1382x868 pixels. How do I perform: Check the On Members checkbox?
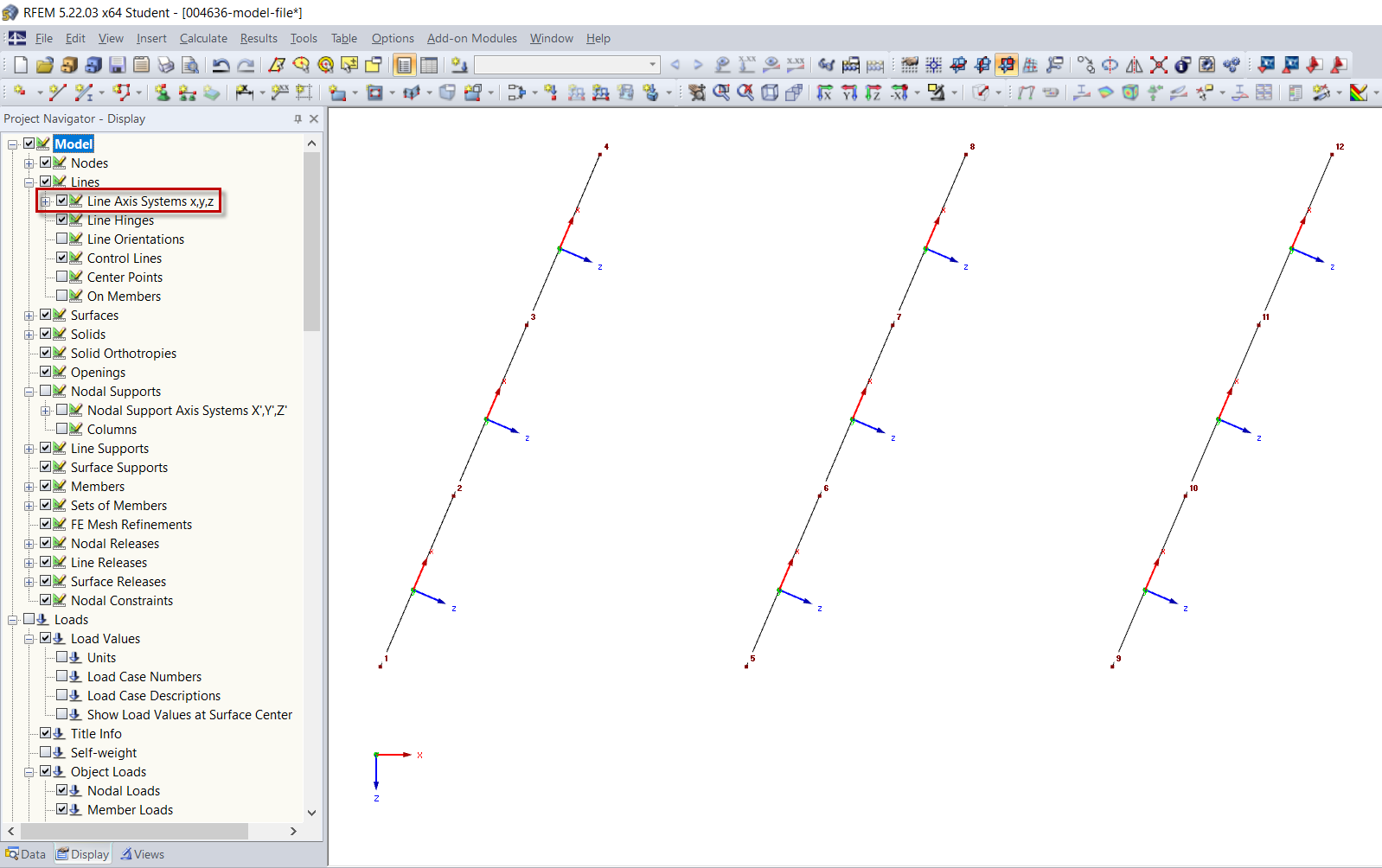(62, 296)
